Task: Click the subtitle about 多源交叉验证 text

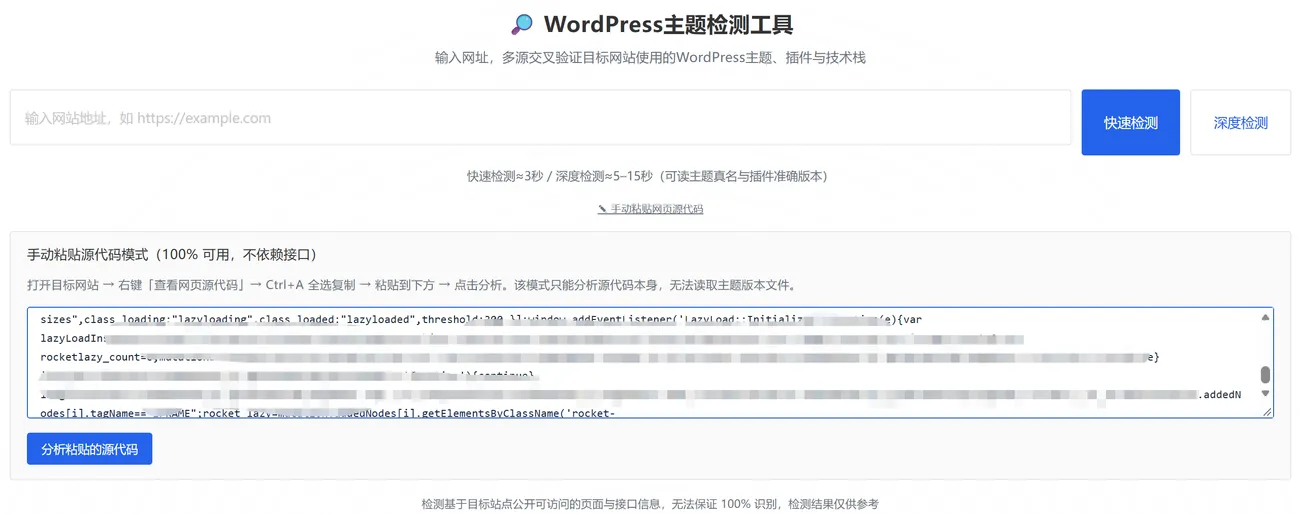Action: [650, 58]
